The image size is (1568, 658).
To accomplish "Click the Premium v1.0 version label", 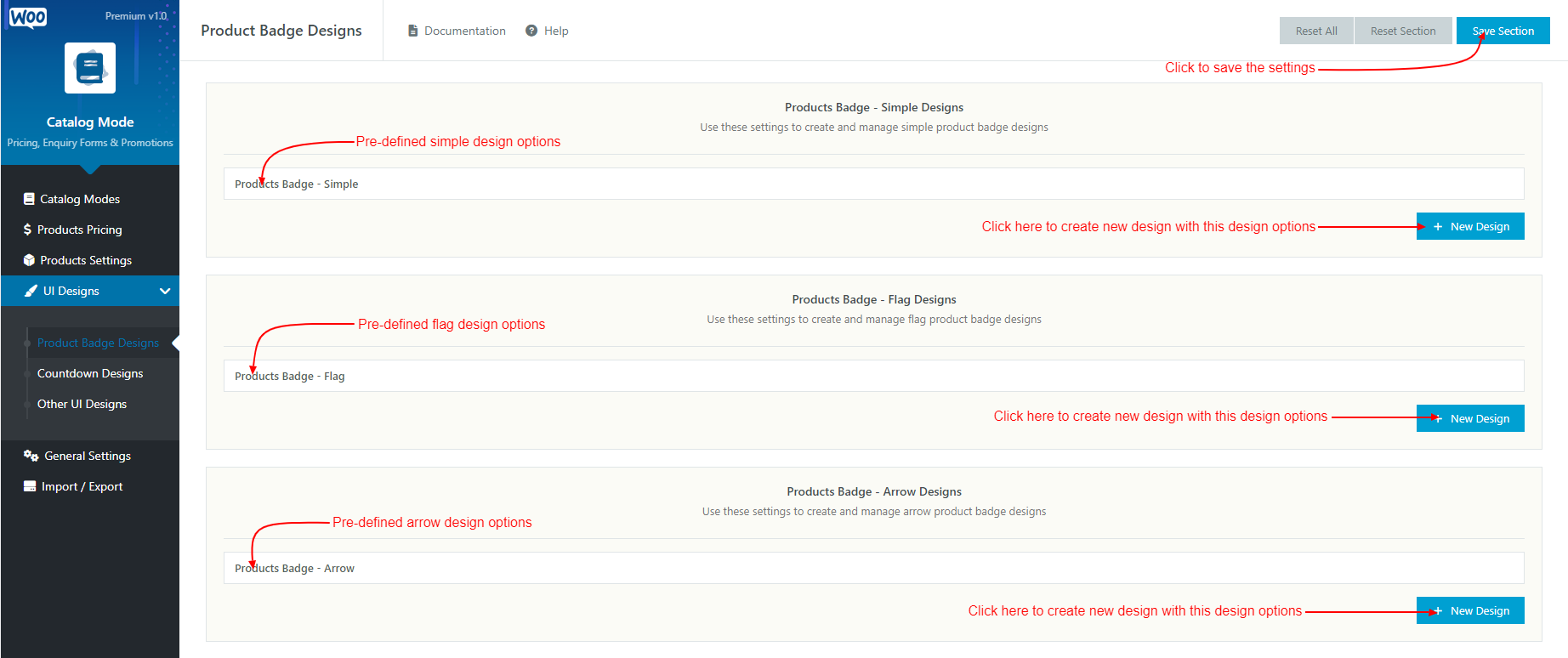I will (x=136, y=16).
